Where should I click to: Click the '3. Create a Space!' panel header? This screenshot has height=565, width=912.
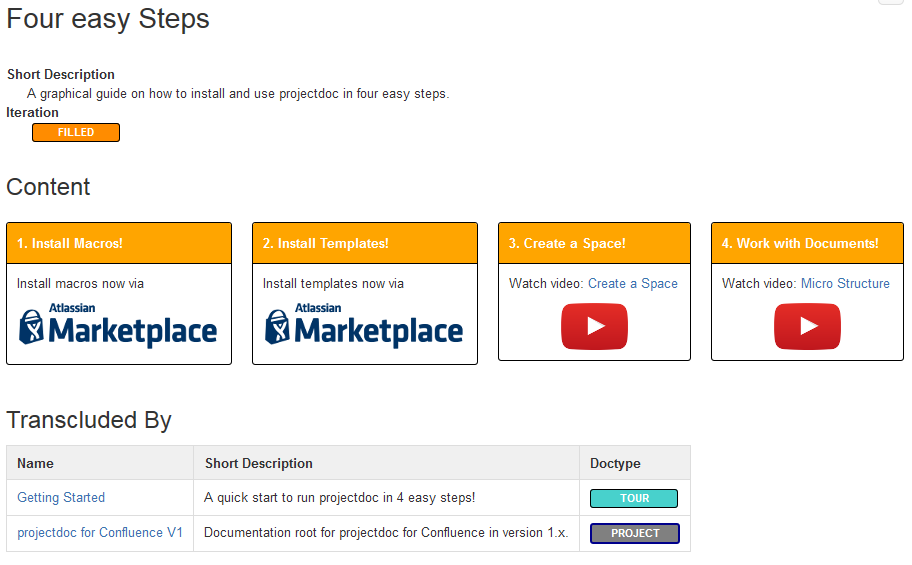coord(594,243)
